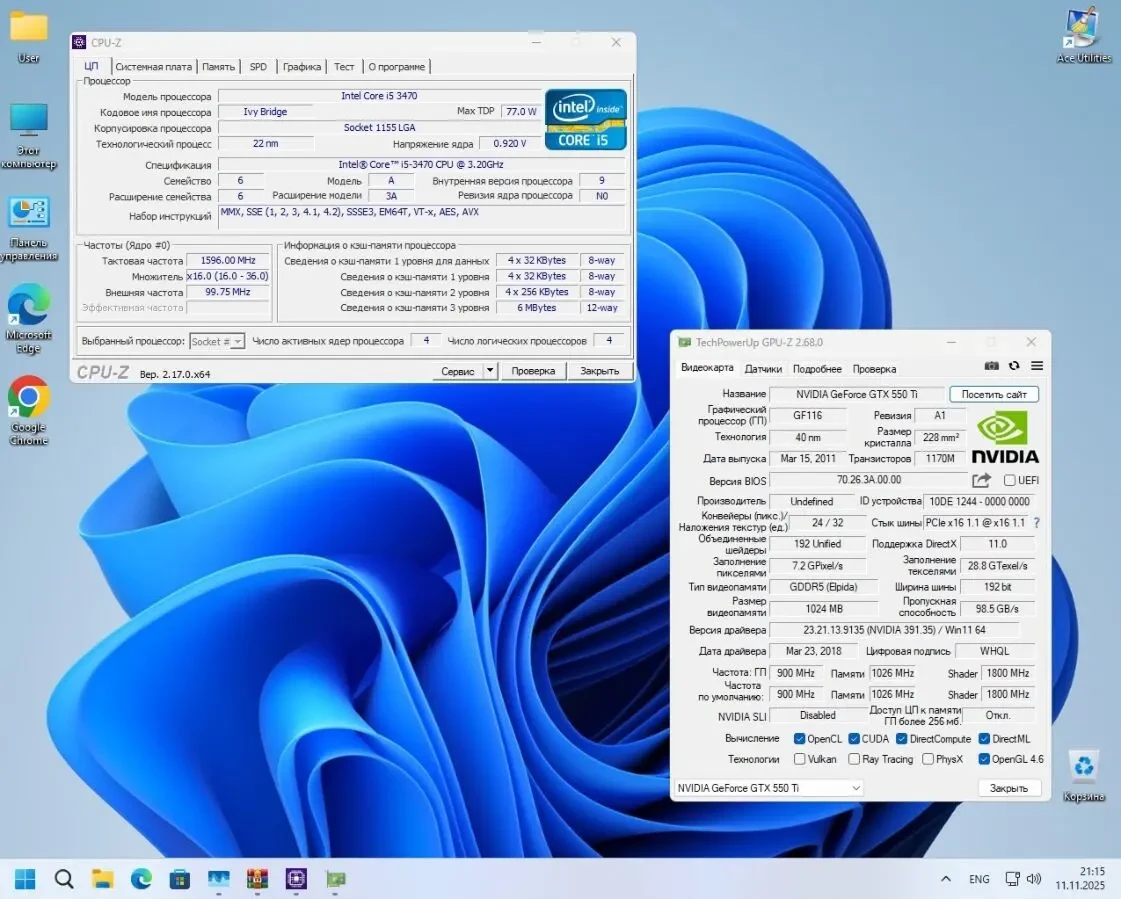This screenshot has width=1121, height=899.
Task: Switch to the Память tab
Action: pos(218,67)
